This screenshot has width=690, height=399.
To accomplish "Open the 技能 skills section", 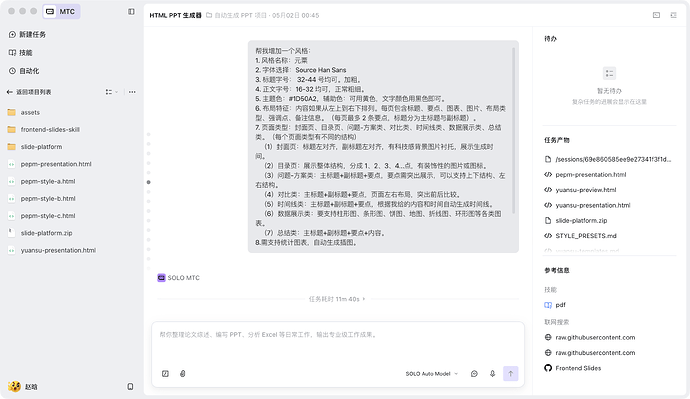I will [21, 52].
